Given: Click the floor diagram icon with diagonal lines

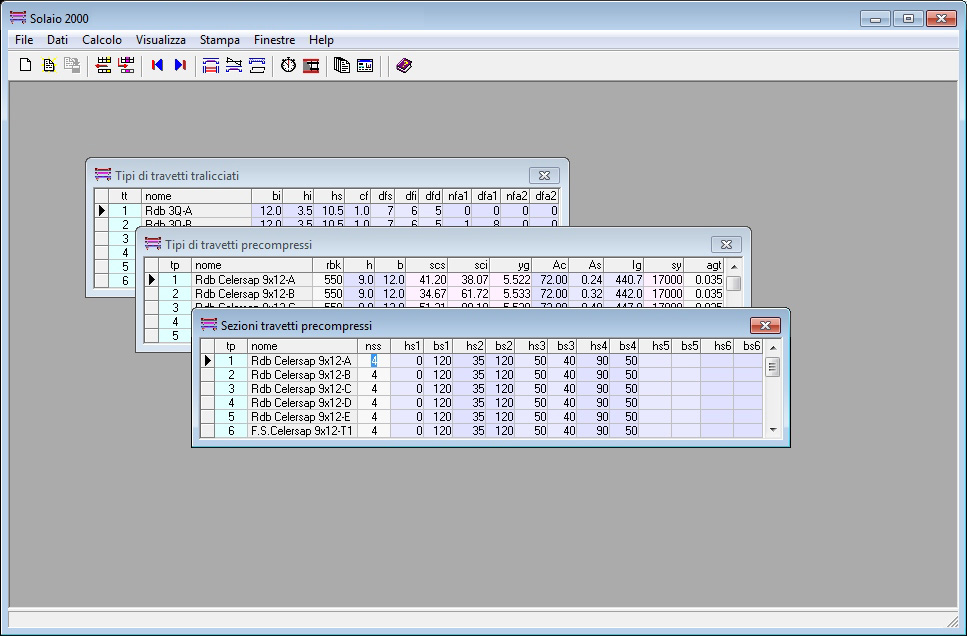Looking at the screenshot, I should point(234,65).
